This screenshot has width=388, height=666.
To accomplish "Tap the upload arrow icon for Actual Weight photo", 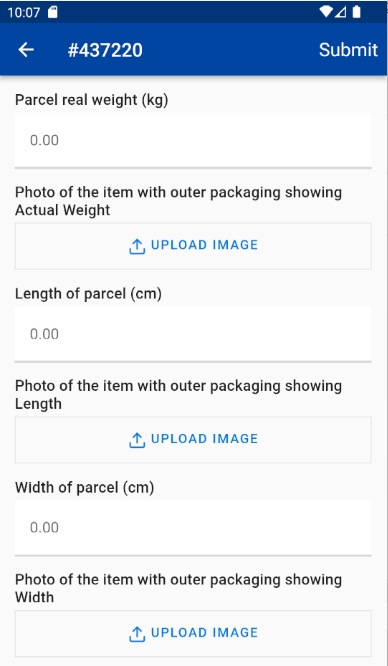I will tap(137, 246).
